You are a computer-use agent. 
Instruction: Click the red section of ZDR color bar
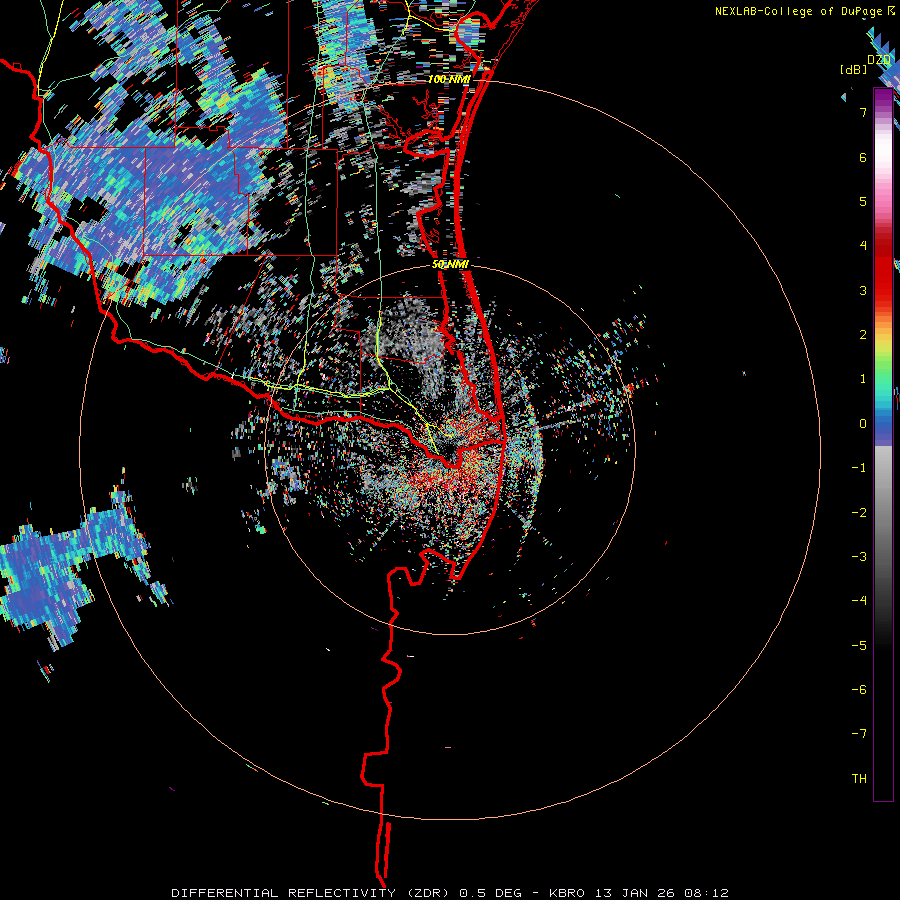883,267
